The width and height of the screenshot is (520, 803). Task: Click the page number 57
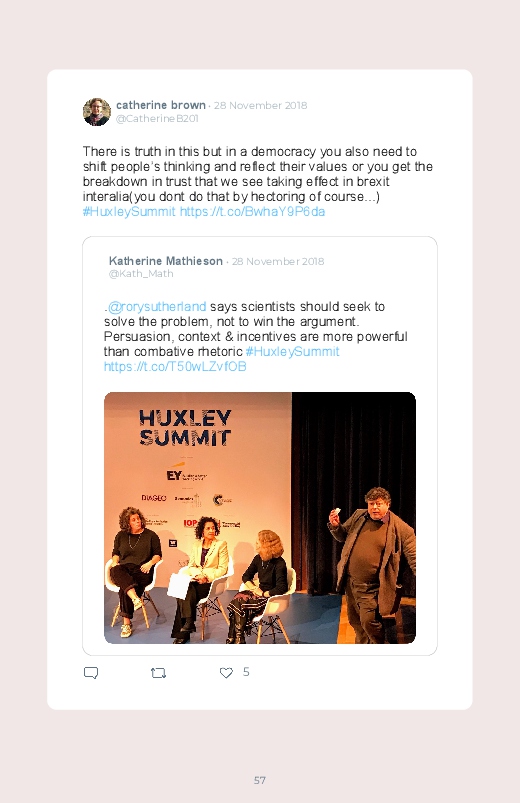260,780
